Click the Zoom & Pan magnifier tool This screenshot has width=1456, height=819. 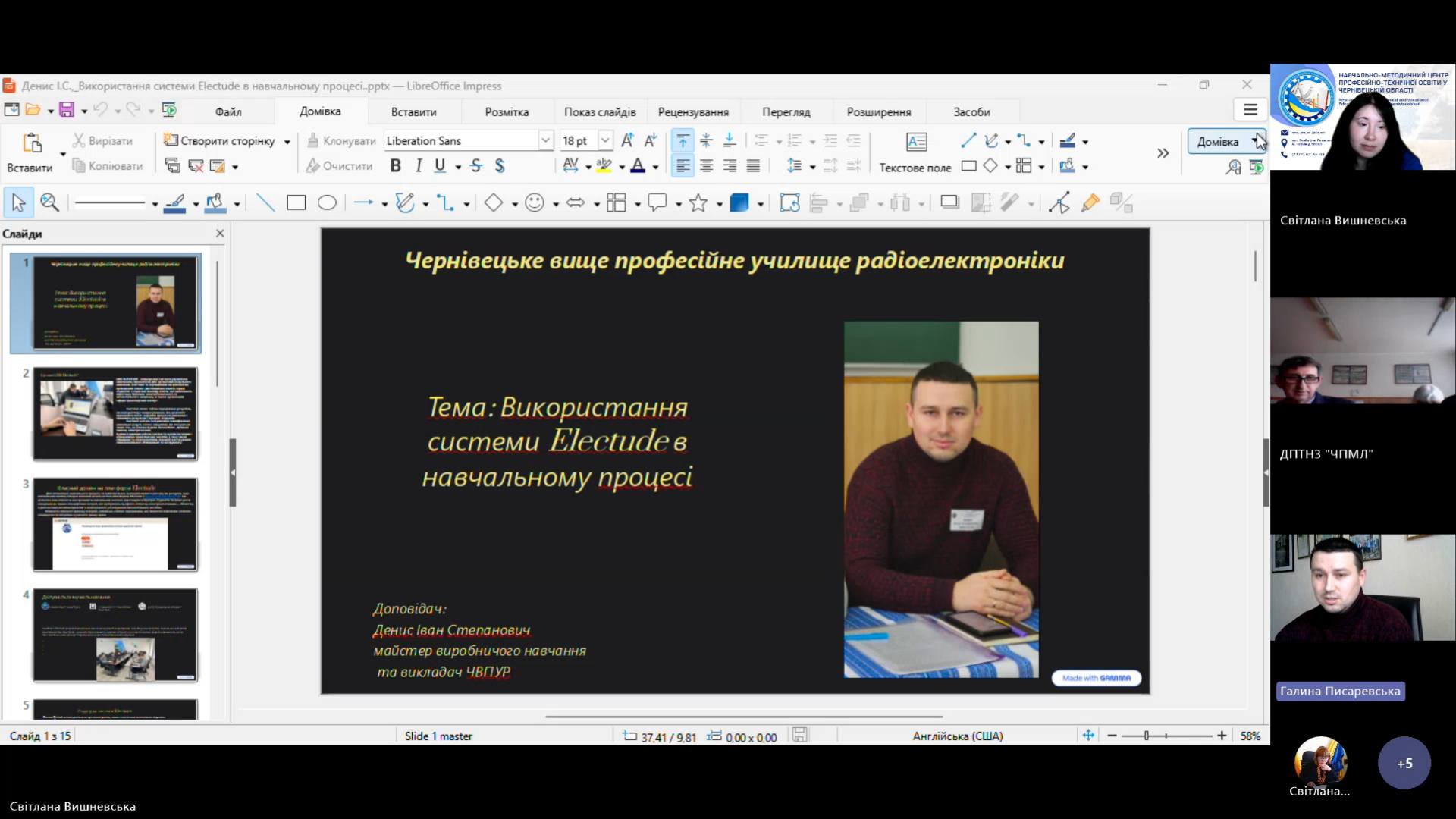pos(49,202)
